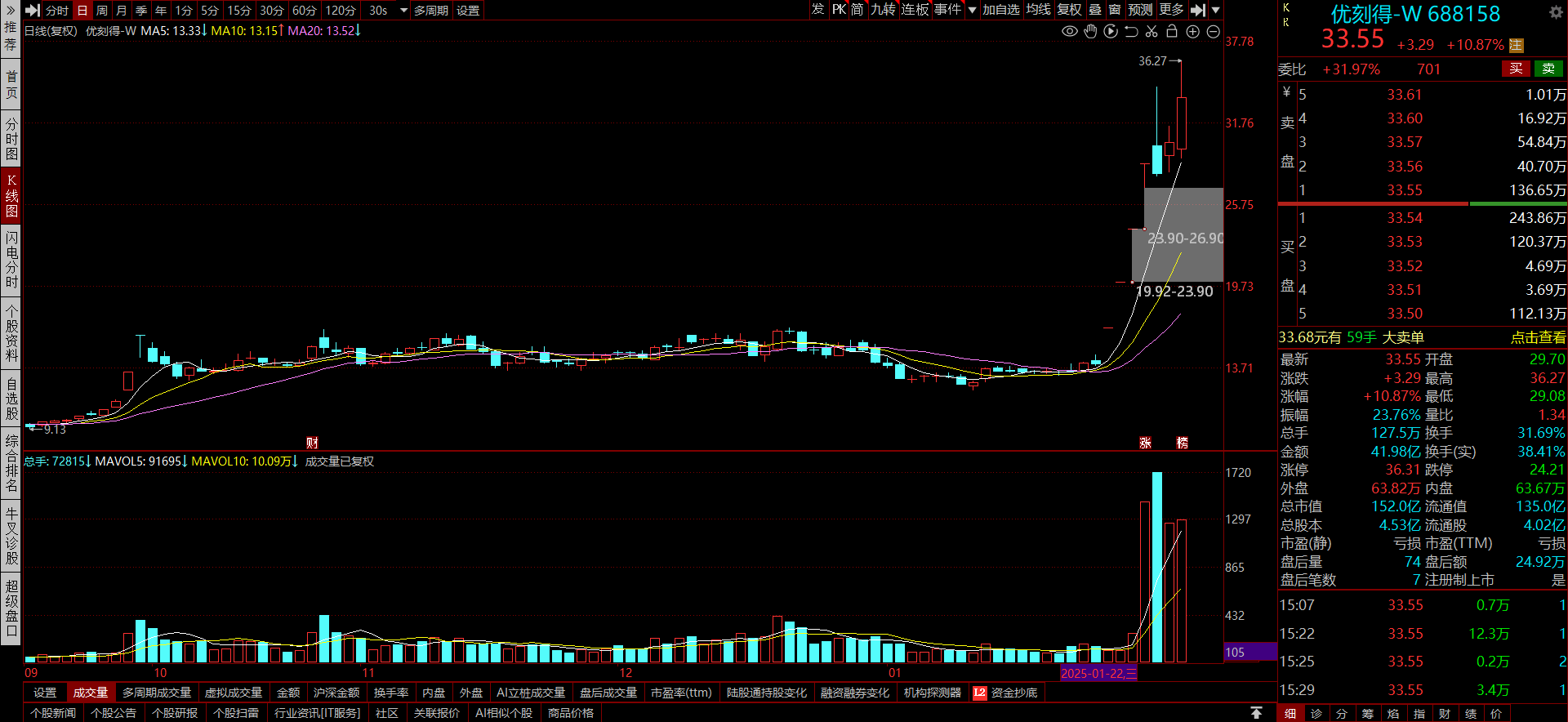The image size is (1568, 722).
Task: Open the 更多 more menu
Action: [x=1171, y=10]
